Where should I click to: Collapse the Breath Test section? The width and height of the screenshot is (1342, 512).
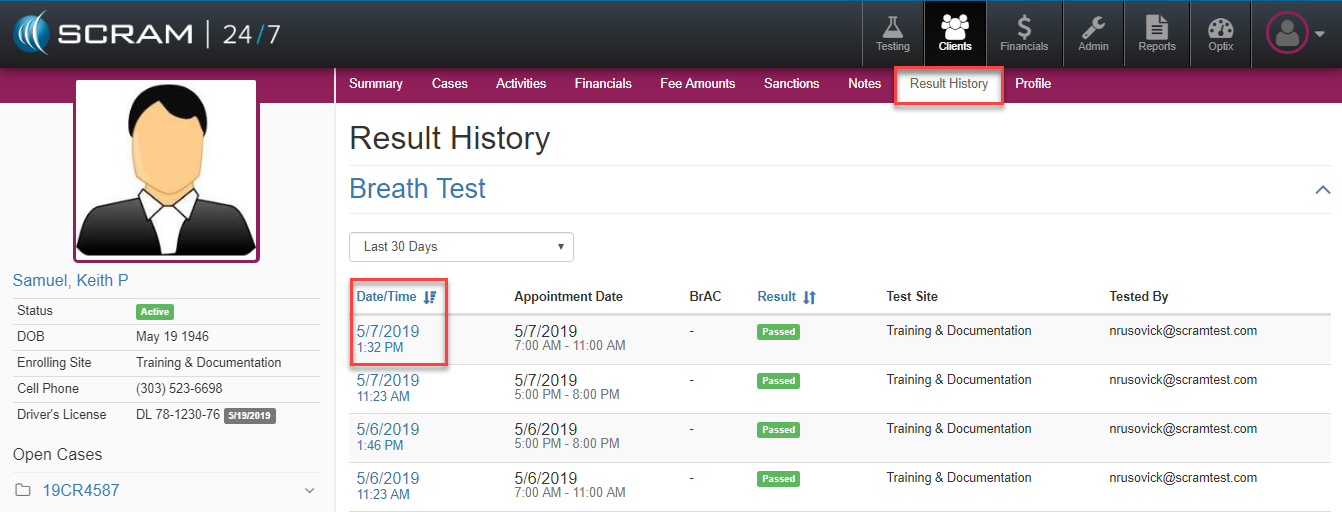1322,189
